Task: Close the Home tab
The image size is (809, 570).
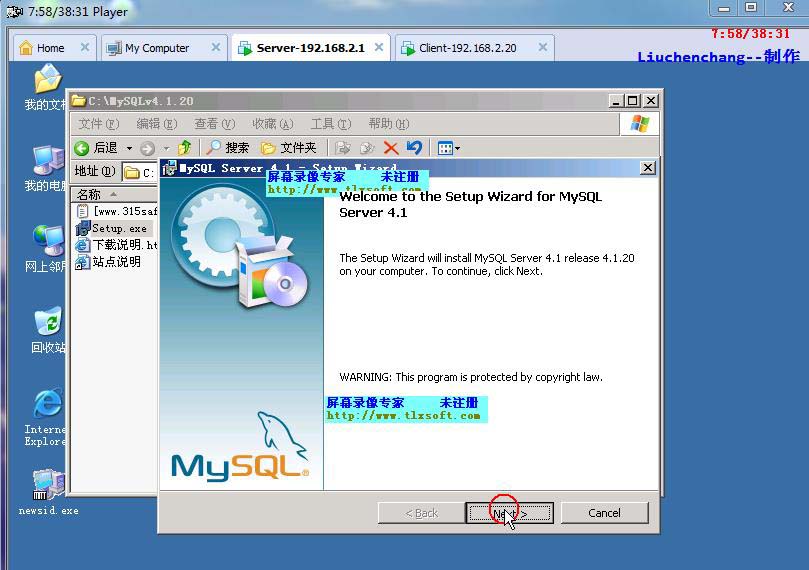Action: [x=85, y=47]
